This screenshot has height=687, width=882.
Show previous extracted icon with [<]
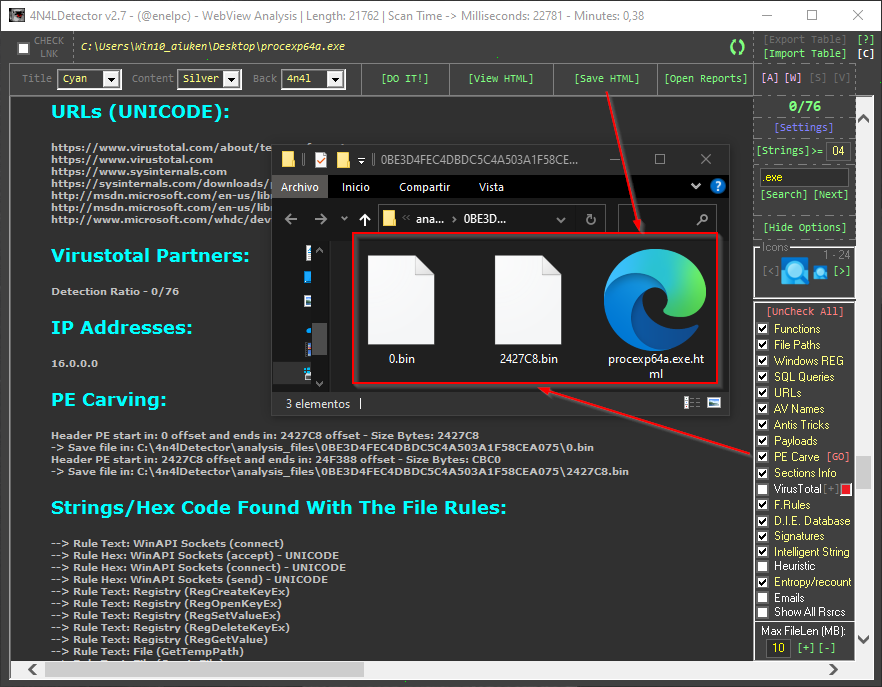coord(770,271)
